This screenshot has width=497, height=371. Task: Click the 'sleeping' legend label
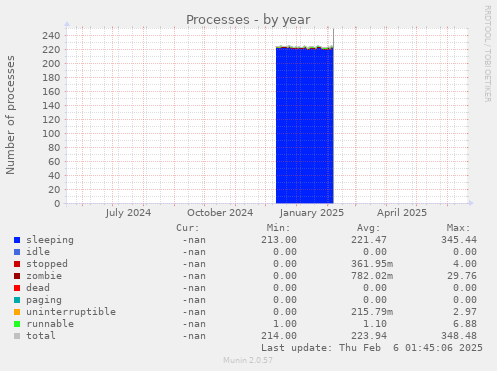50,240
